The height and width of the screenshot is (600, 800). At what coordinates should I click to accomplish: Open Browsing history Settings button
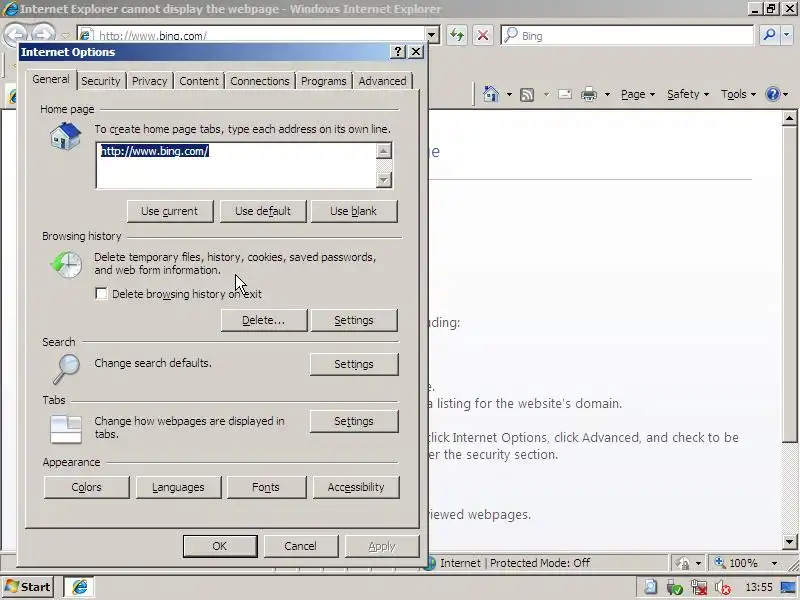(x=354, y=320)
